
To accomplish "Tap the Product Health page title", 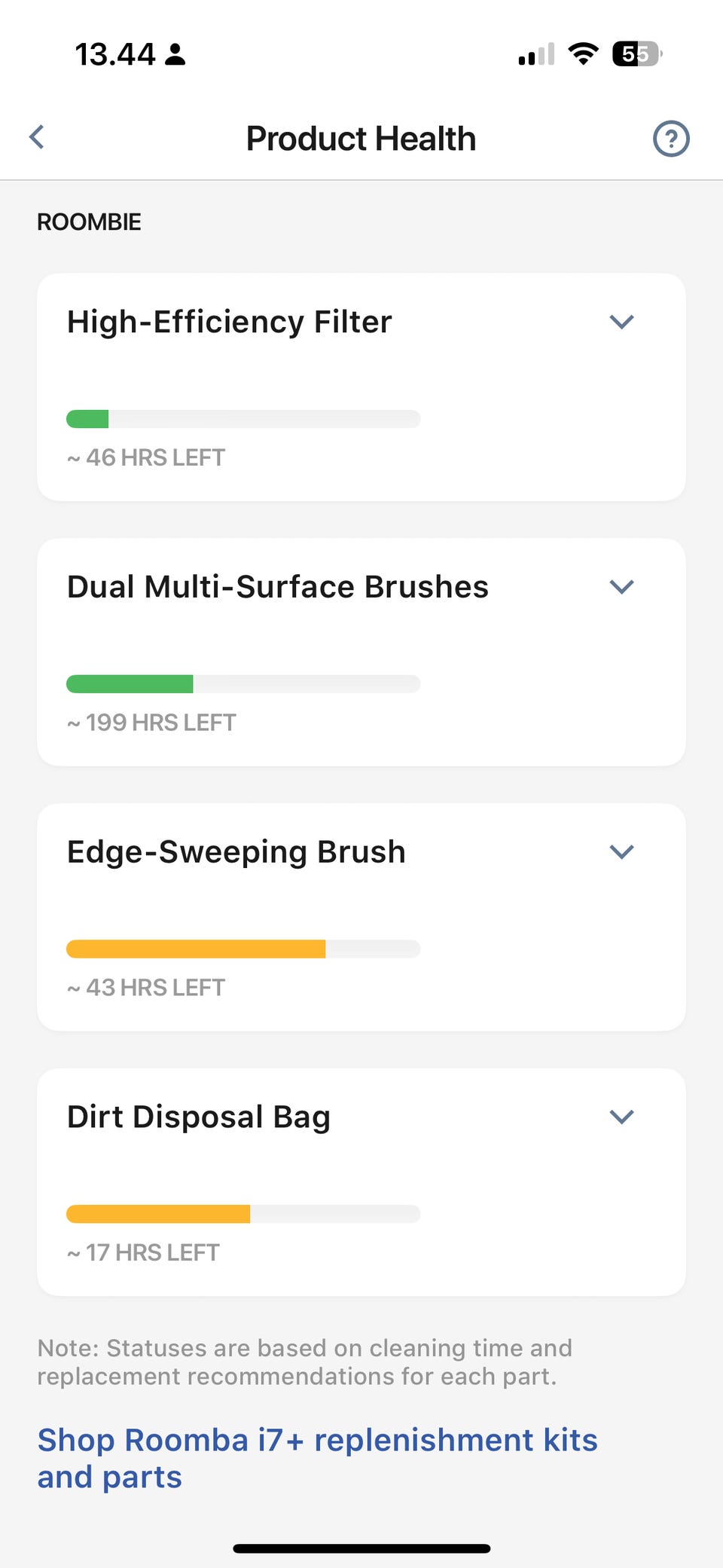I will 361,139.
